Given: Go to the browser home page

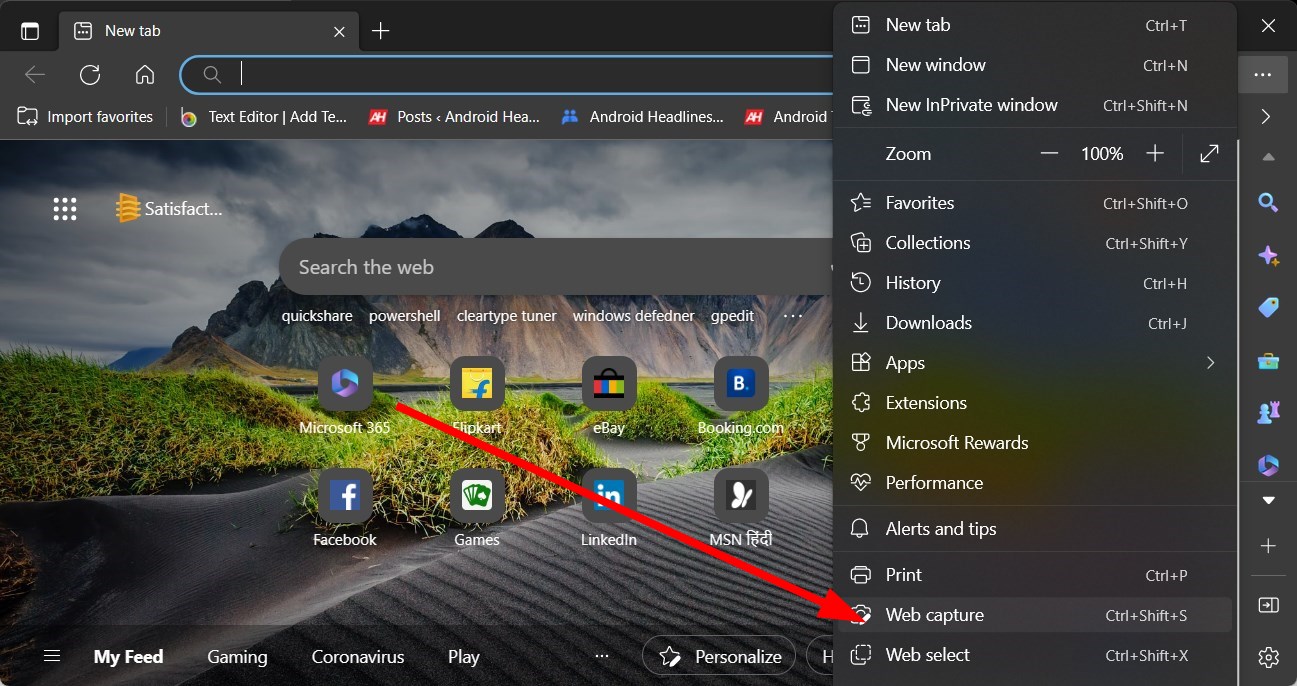Looking at the screenshot, I should point(145,75).
